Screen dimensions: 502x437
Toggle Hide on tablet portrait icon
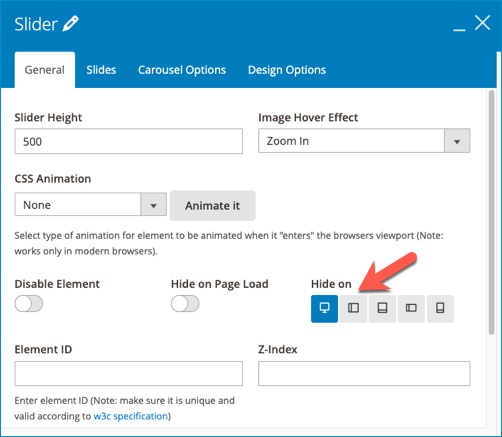tap(382, 308)
